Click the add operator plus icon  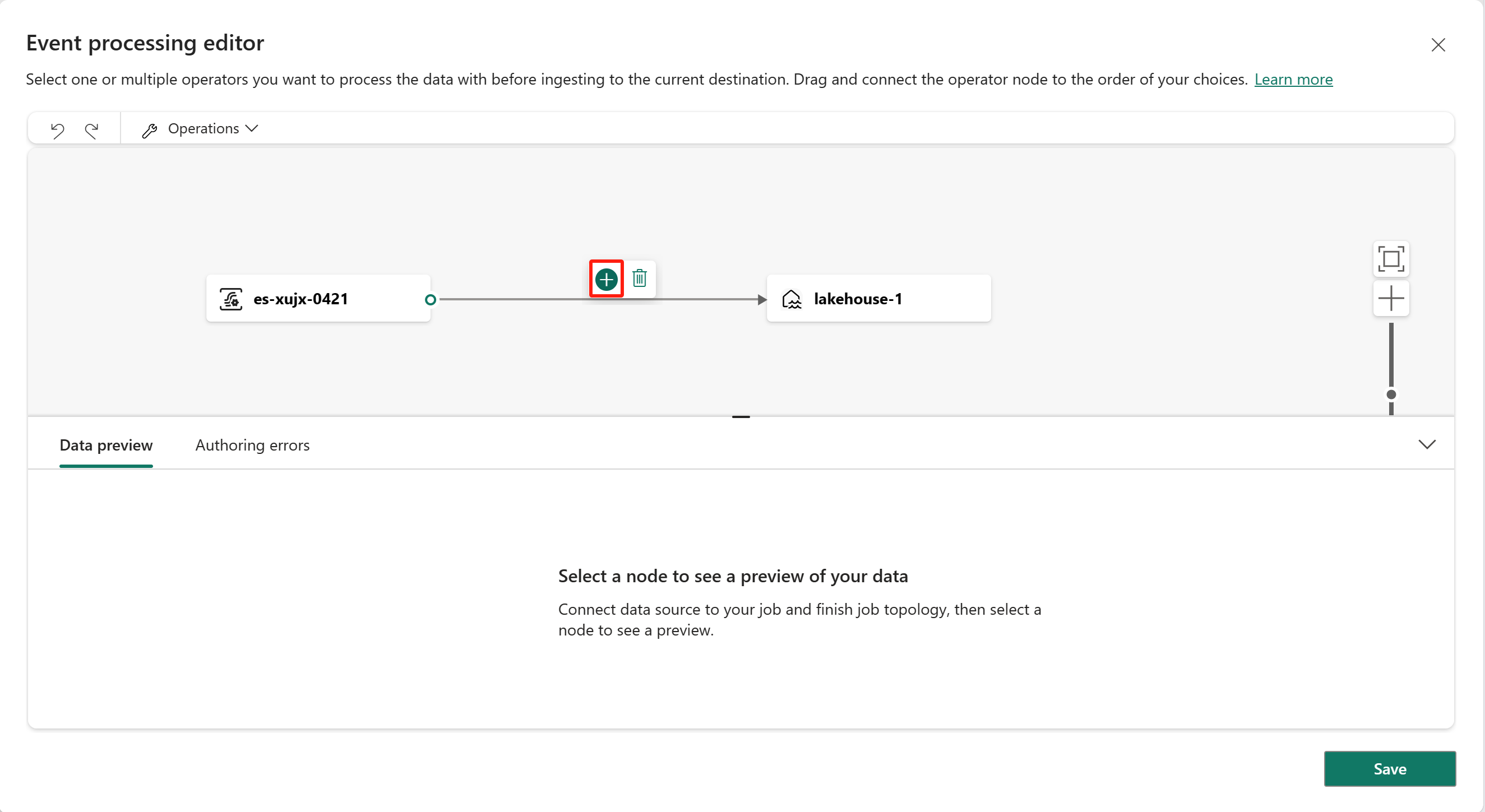606,278
